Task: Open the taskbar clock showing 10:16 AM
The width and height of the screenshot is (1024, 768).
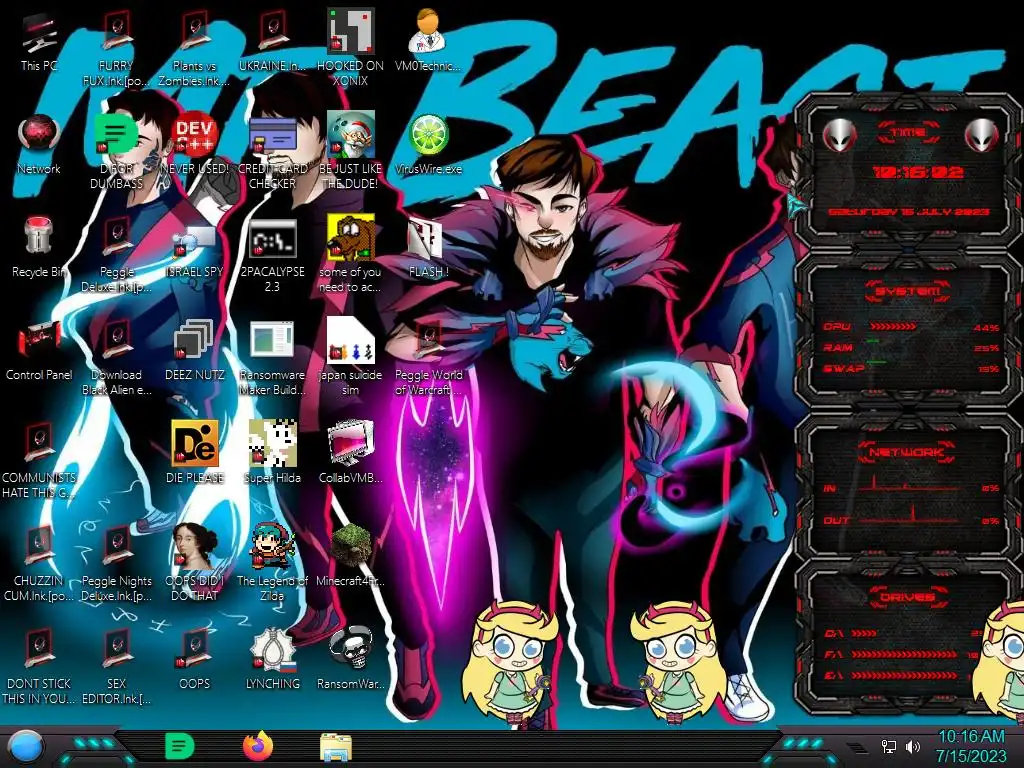Action: [x=972, y=746]
